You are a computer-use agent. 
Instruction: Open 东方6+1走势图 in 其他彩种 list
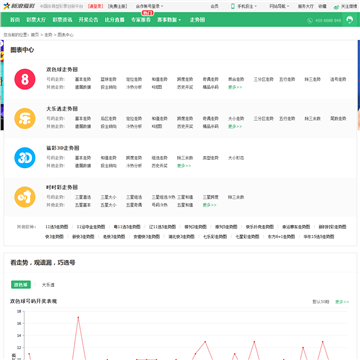(281, 237)
